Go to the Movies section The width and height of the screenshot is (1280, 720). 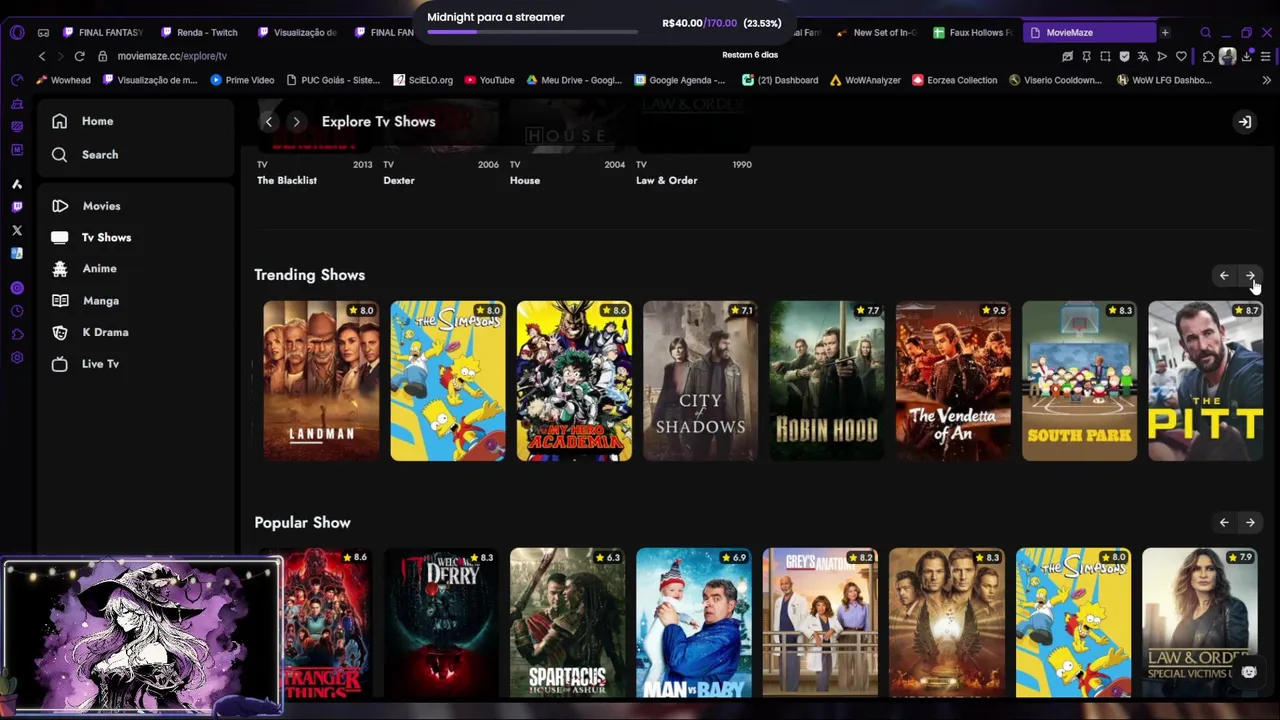(x=101, y=206)
